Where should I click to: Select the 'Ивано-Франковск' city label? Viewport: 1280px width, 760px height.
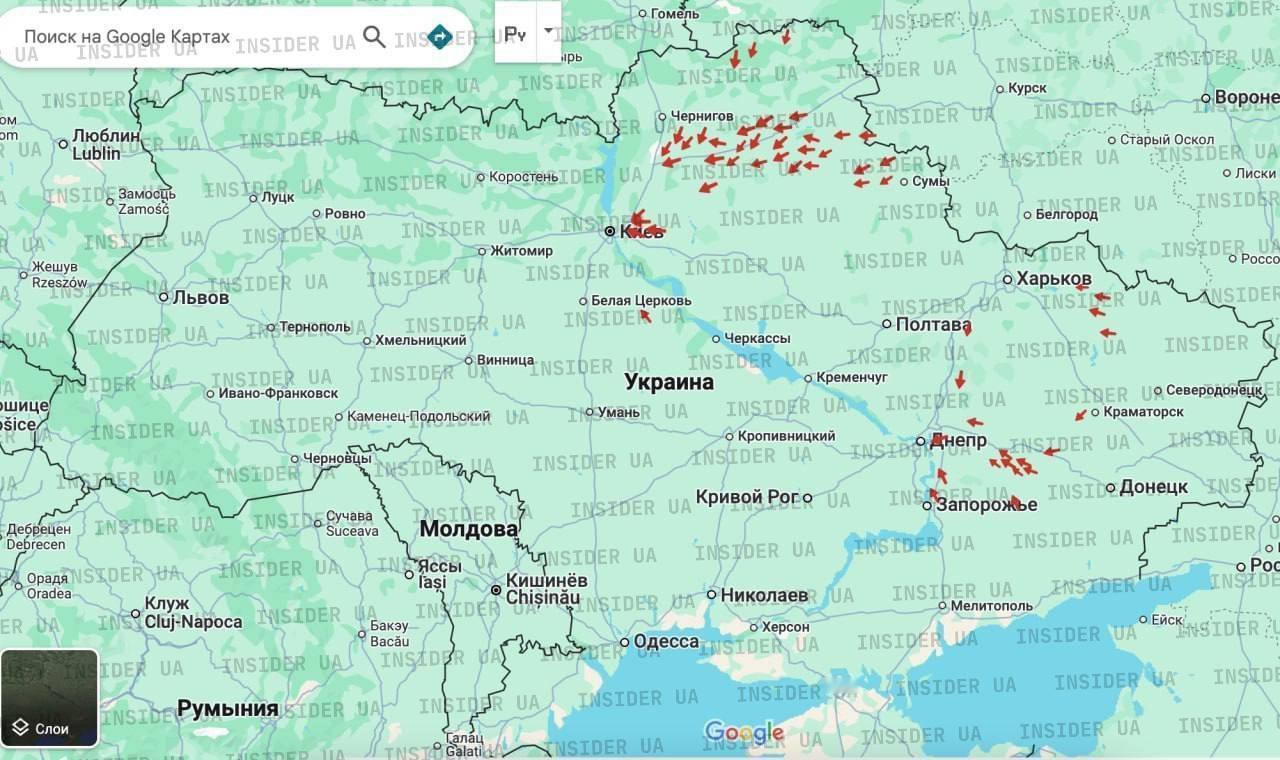[278, 394]
